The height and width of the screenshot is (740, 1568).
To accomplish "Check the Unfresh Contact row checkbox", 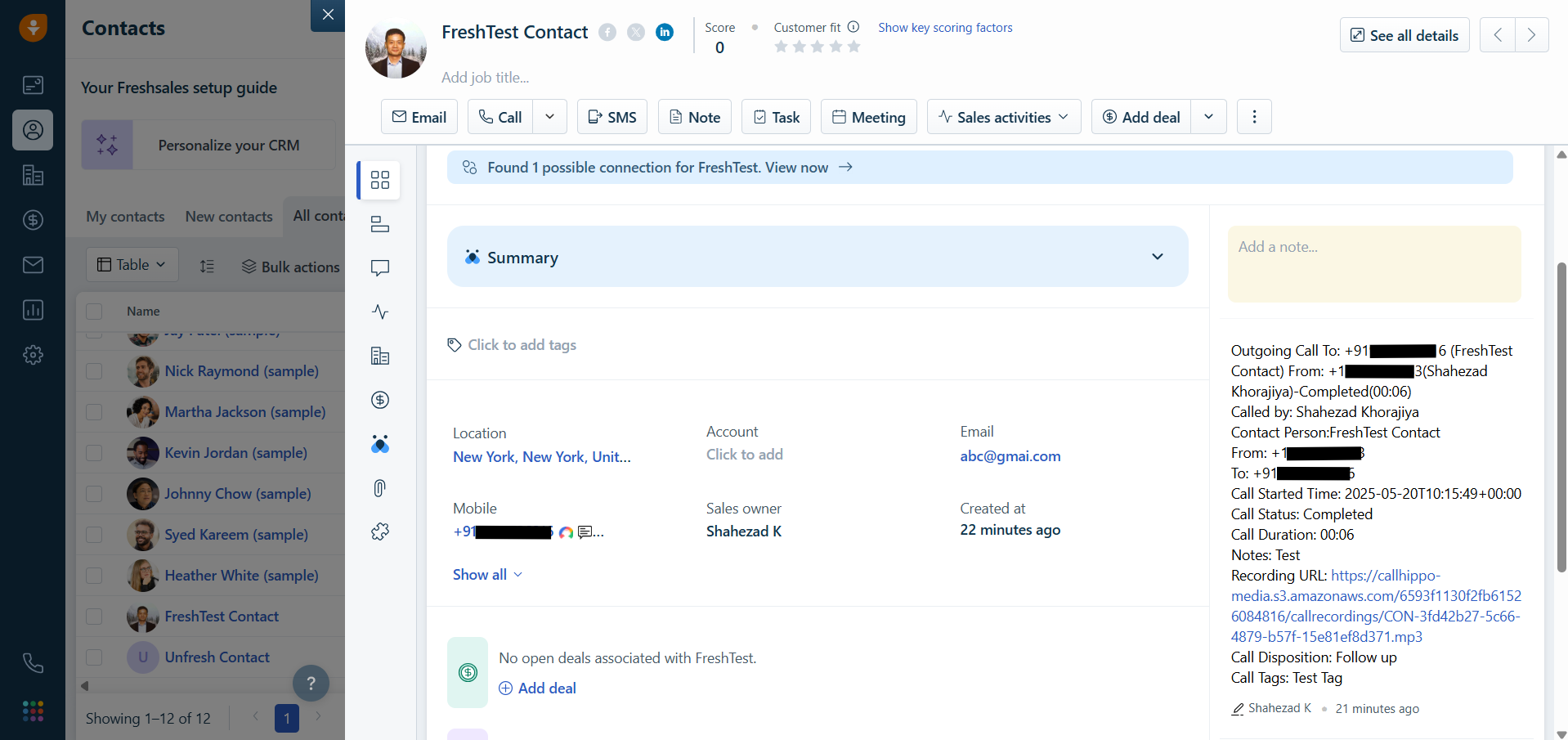I will tap(94, 657).
